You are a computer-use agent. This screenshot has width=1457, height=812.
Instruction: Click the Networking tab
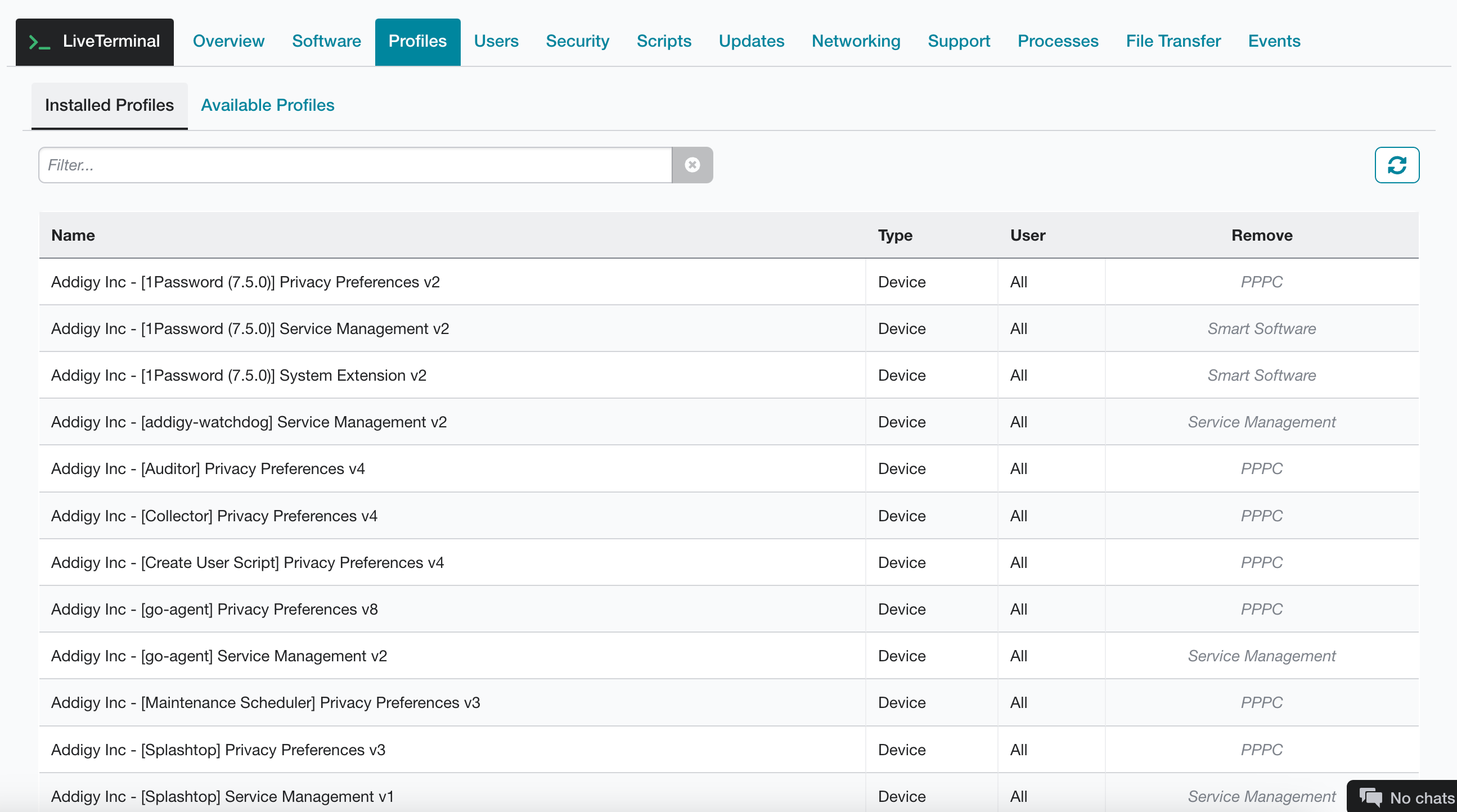[x=855, y=41]
